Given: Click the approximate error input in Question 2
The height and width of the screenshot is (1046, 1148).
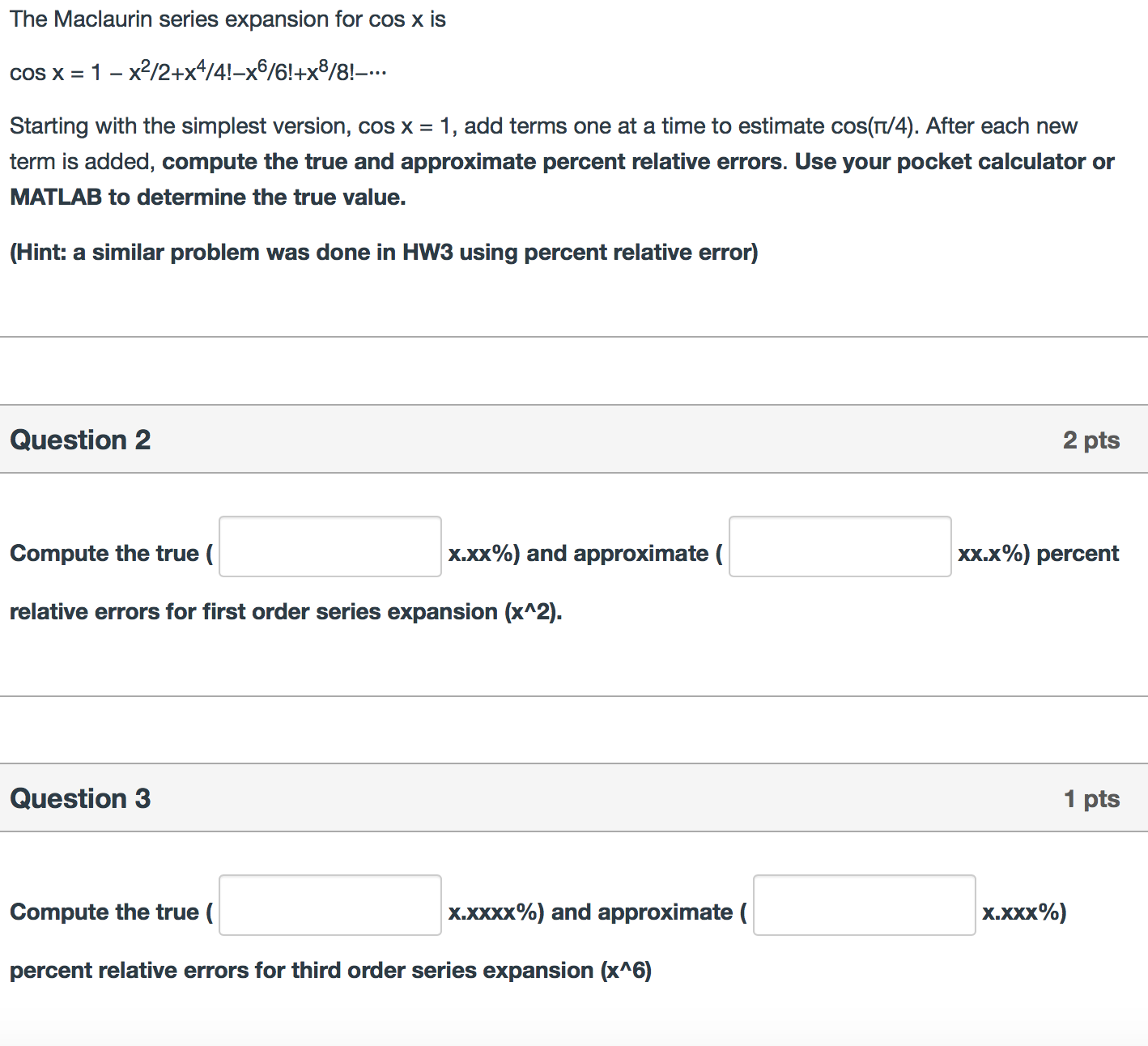Looking at the screenshot, I should [840, 546].
